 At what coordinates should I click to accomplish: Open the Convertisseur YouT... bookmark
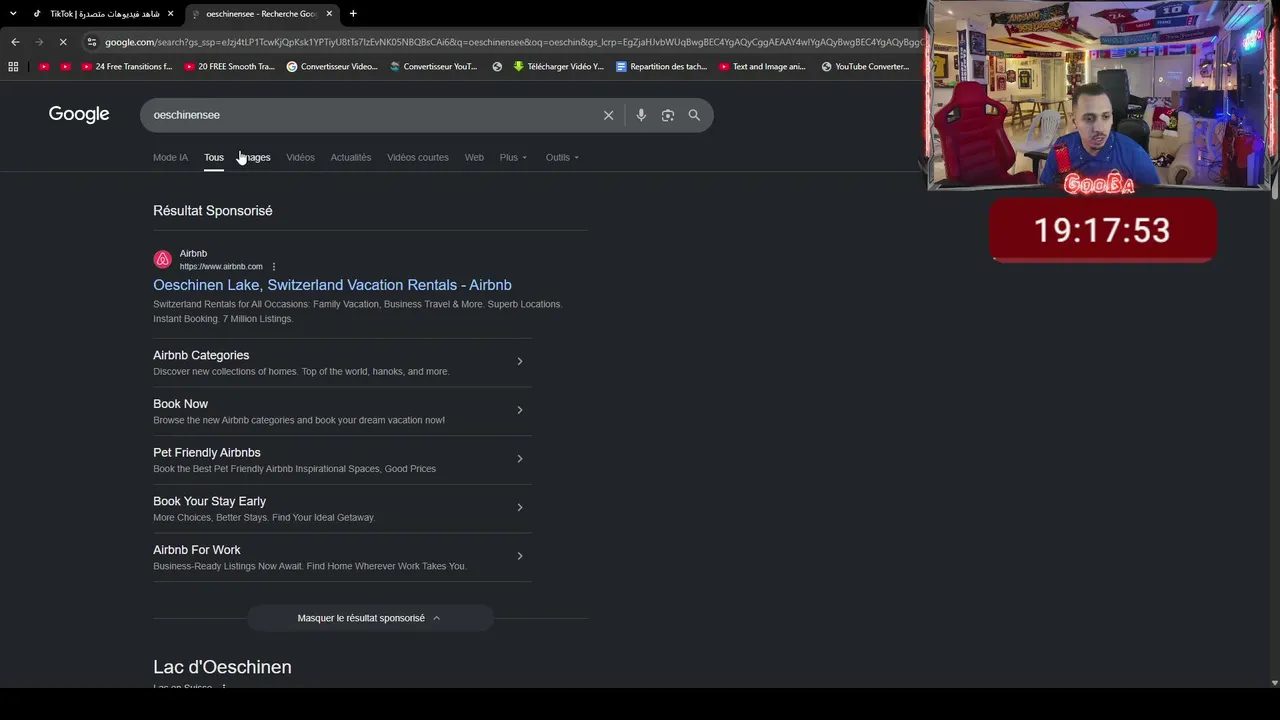pos(434,67)
